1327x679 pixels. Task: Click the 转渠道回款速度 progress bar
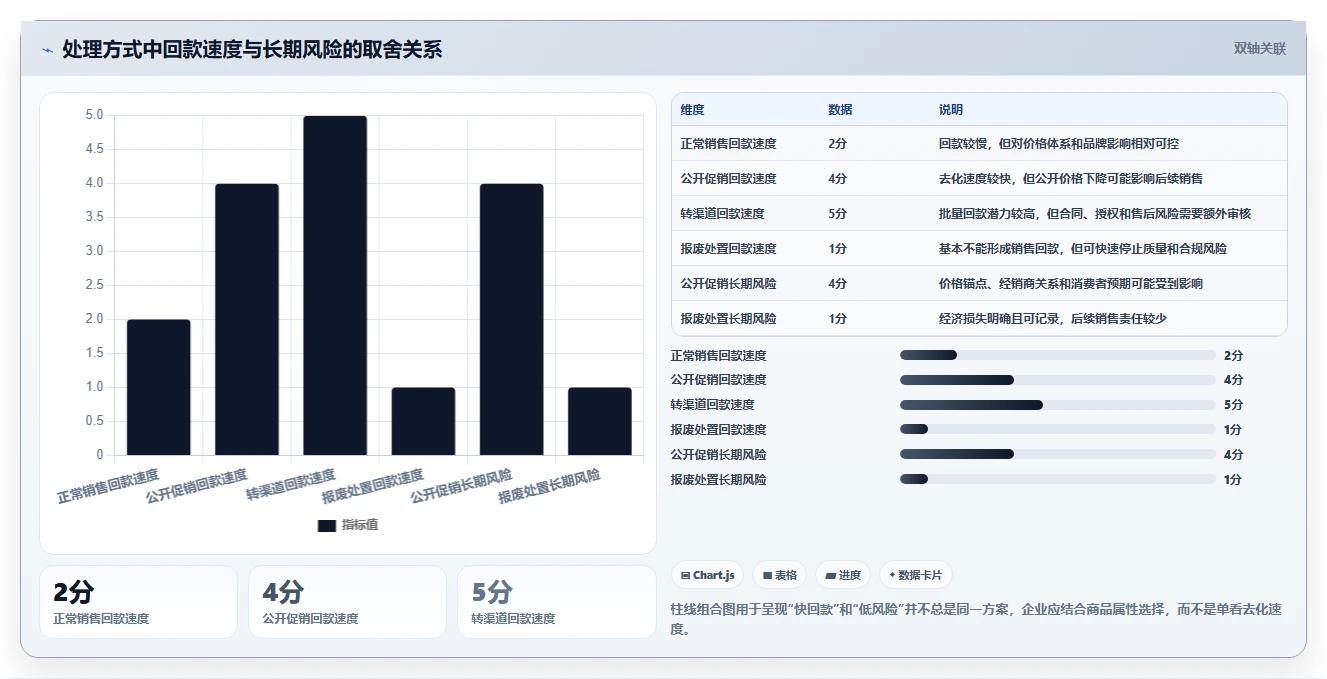click(1058, 405)
